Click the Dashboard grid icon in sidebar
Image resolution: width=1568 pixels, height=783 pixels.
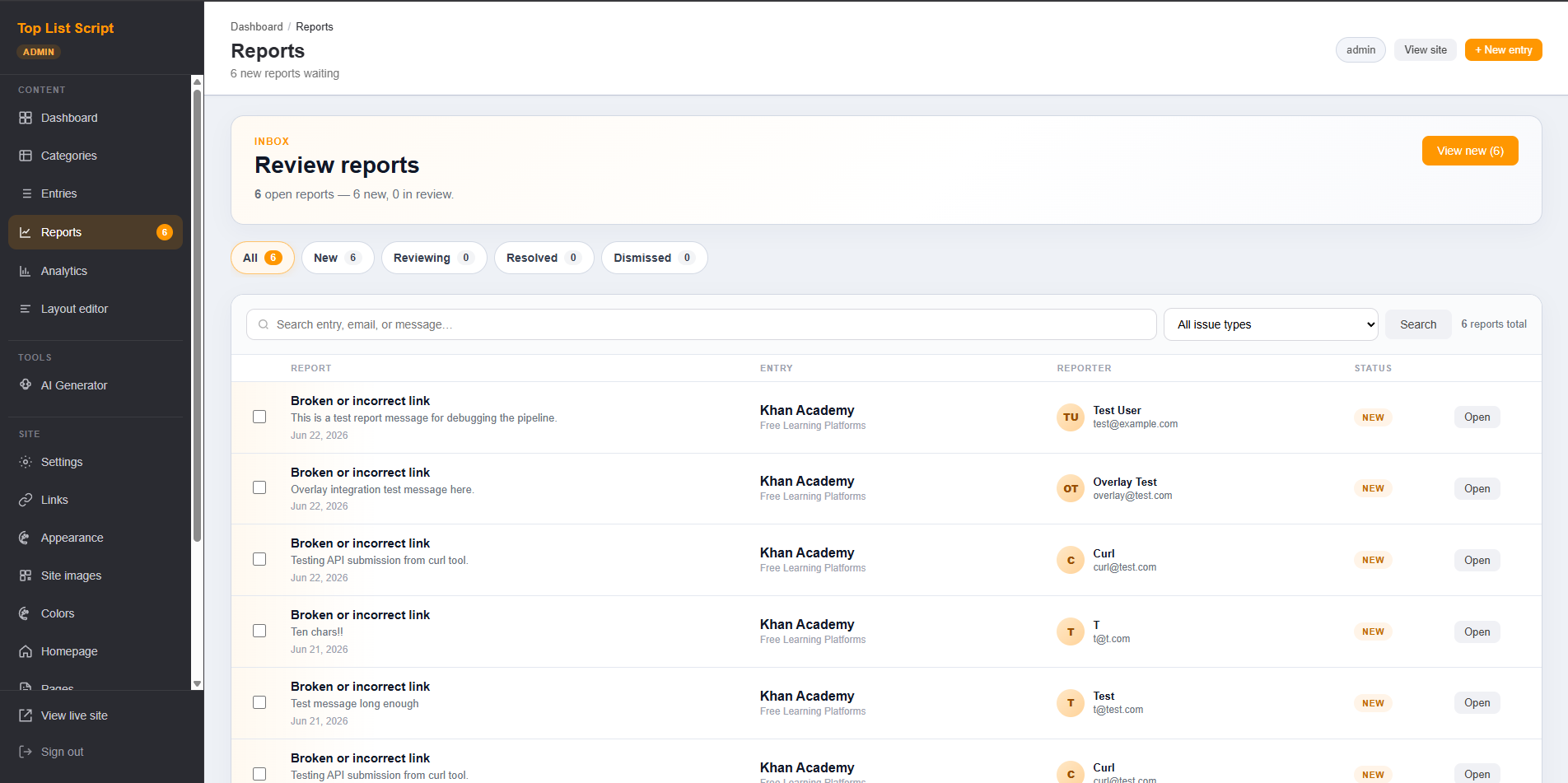click(x=26, y=118)
